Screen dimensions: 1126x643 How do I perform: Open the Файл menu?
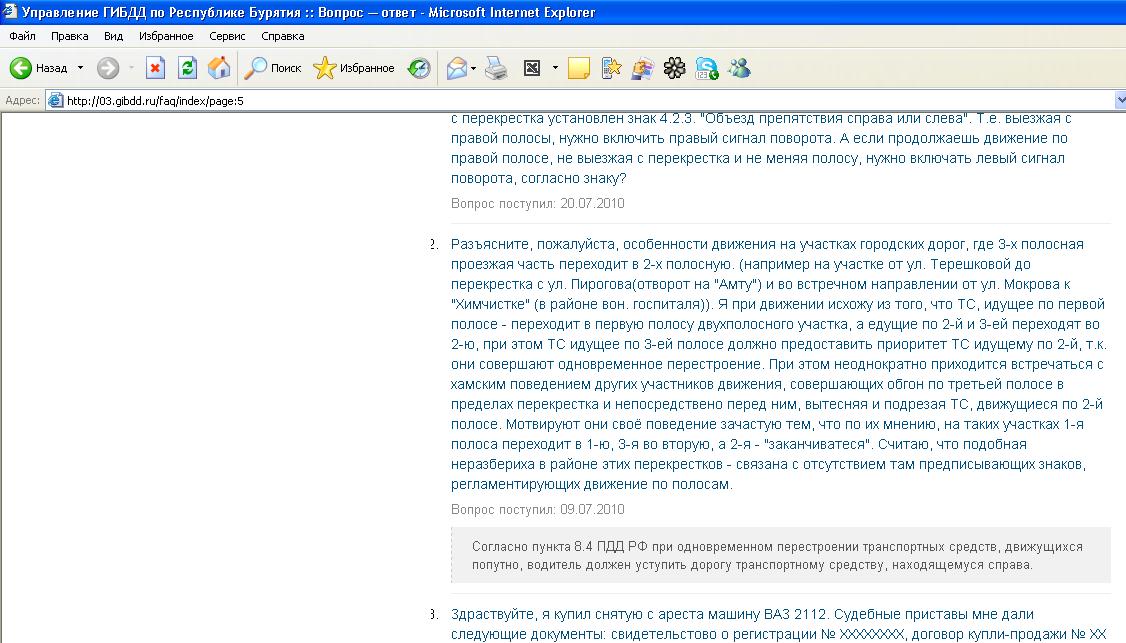pyautogui.click(x=21, y=35)
